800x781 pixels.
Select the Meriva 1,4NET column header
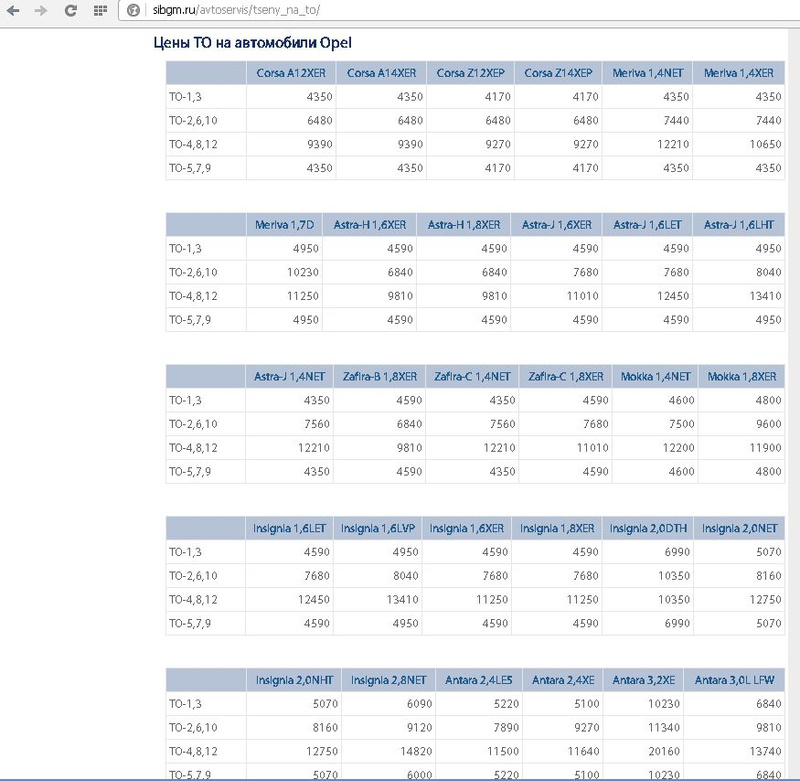647,73
